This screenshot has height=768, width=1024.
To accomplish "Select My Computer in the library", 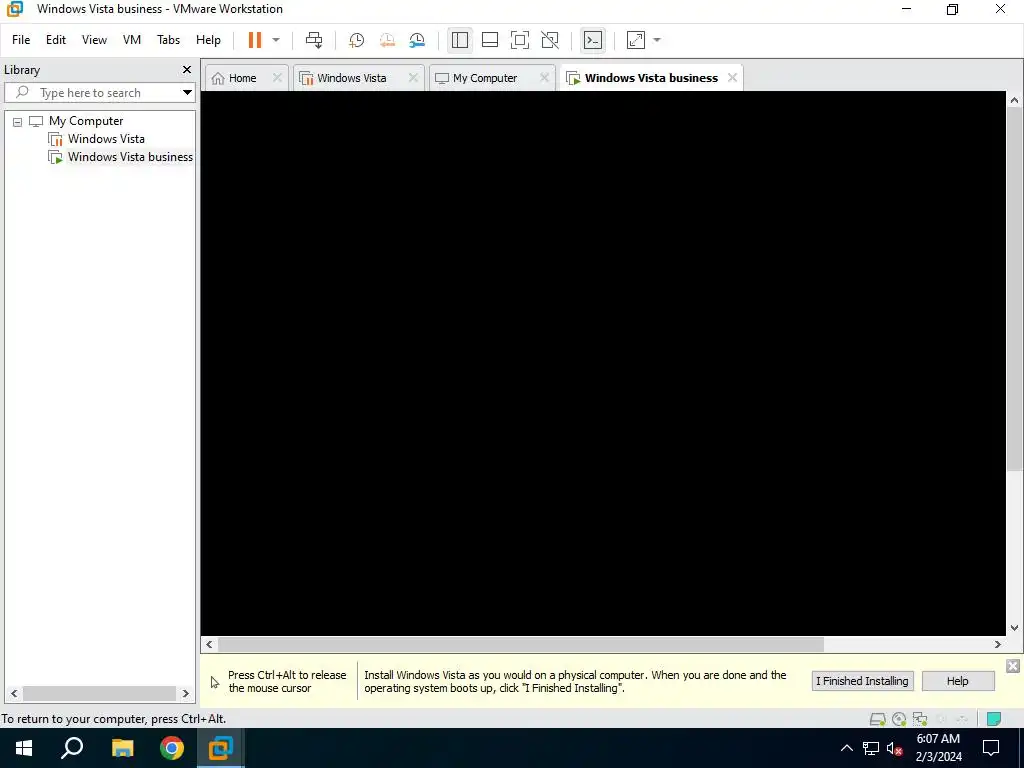I will (86, 121).
